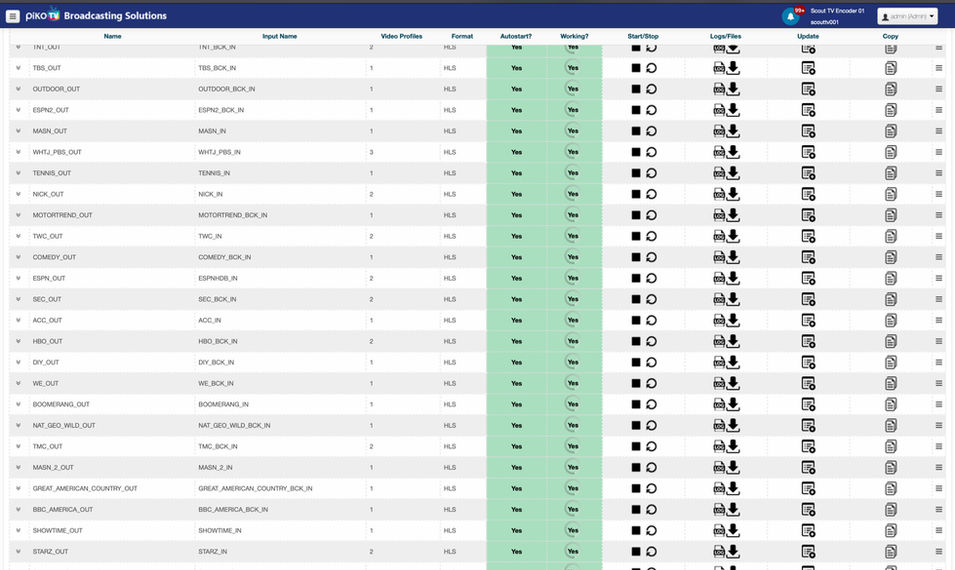
Task: Expand the TBS_OUT row
Action: click(x=18, y=68)
